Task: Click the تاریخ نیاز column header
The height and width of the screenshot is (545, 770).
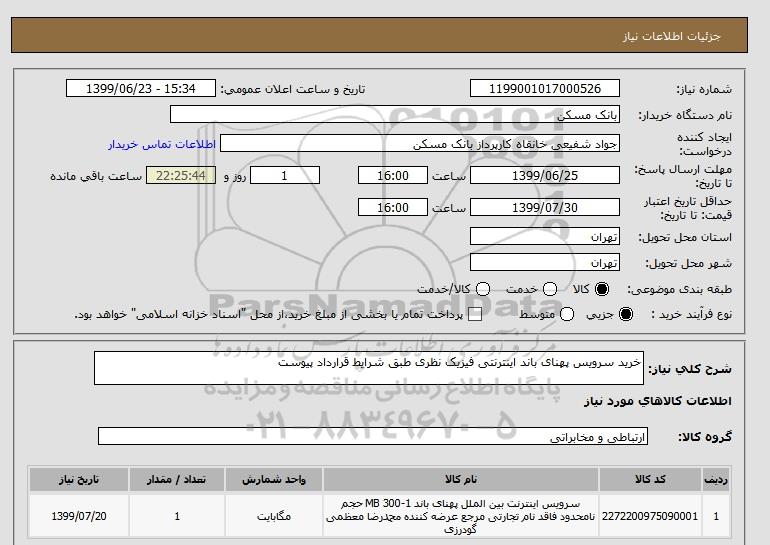Action: pyautogui.click(x=79, y=479)
